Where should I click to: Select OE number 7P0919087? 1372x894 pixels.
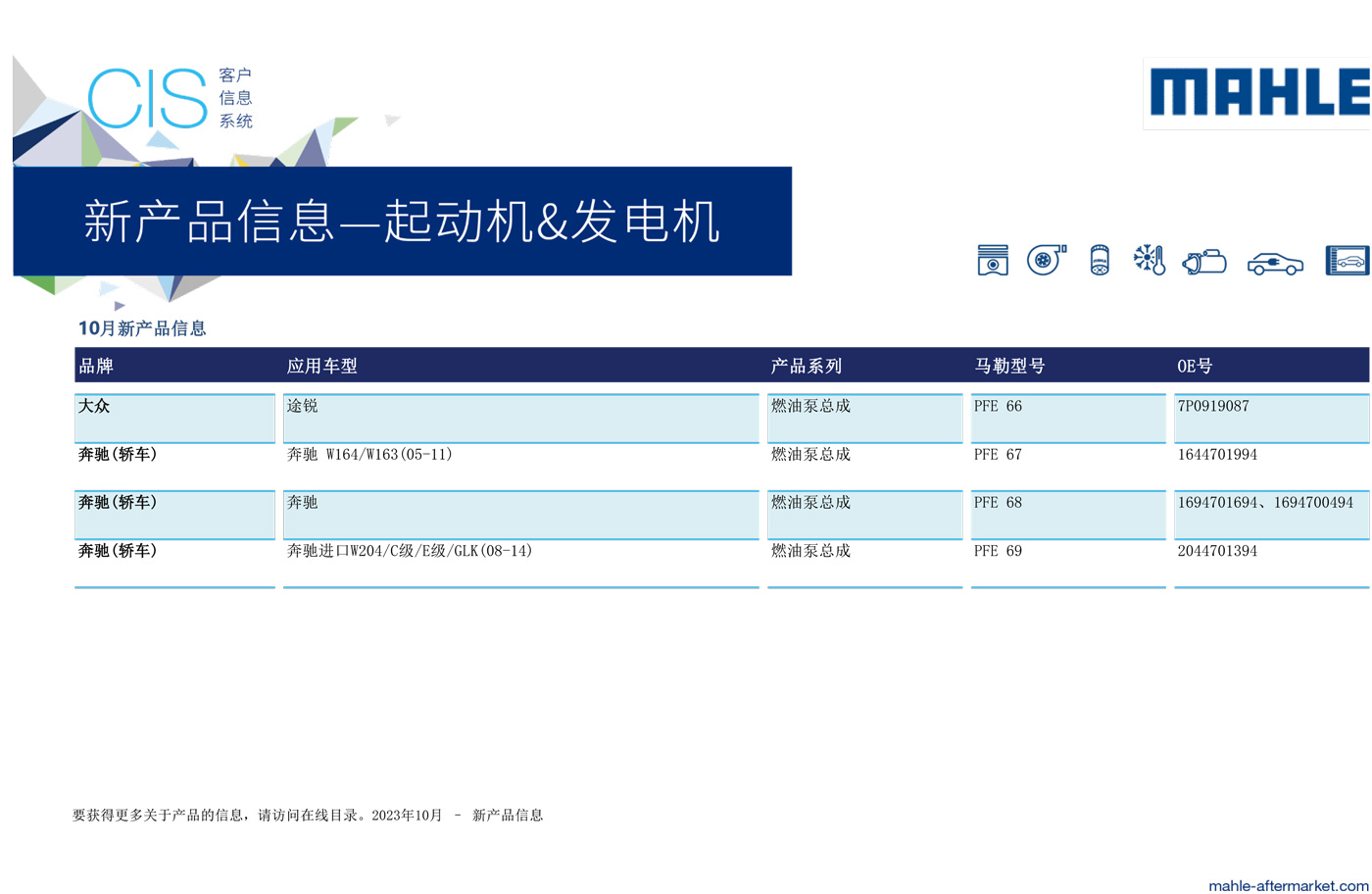(x=1271, y=419)
